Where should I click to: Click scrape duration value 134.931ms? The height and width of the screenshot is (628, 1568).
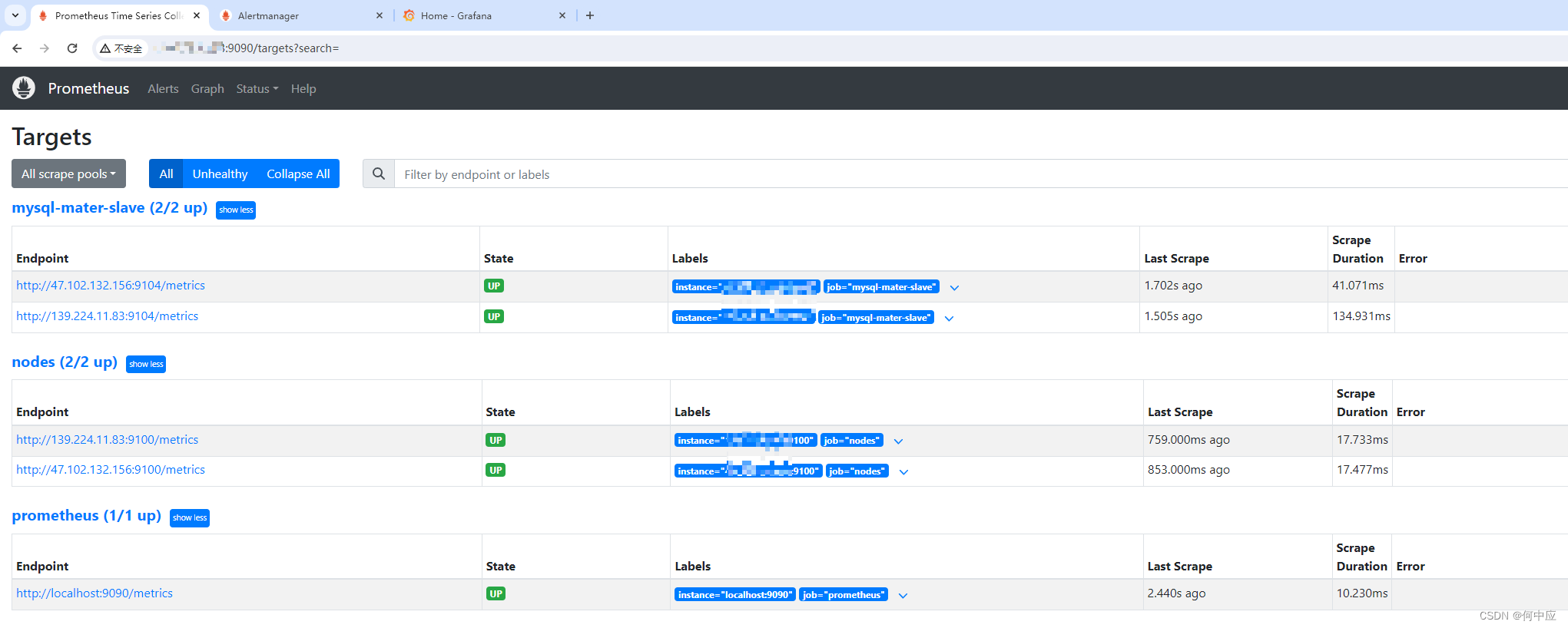click(x=1361, y=316)
